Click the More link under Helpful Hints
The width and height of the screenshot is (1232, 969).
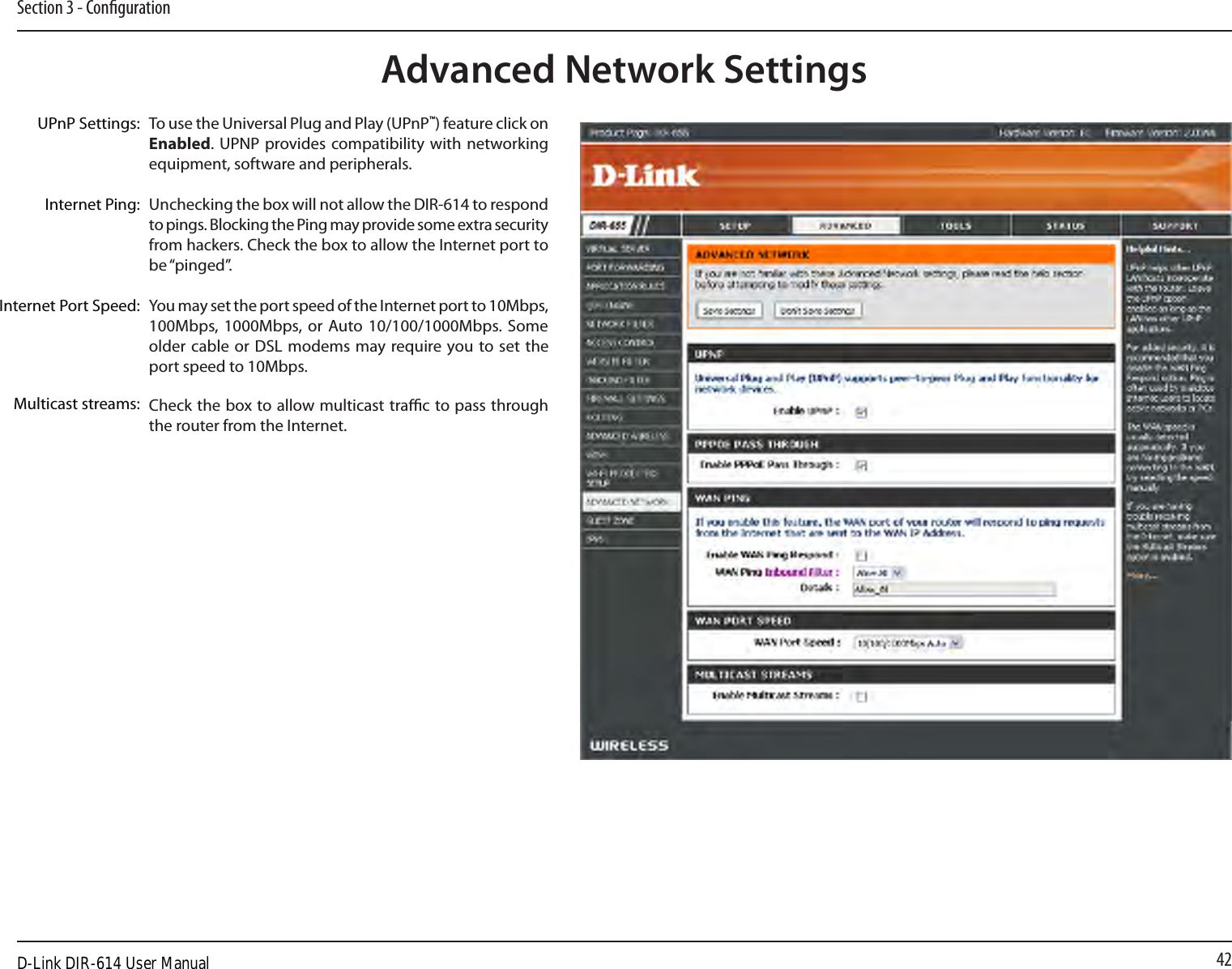1142,576
